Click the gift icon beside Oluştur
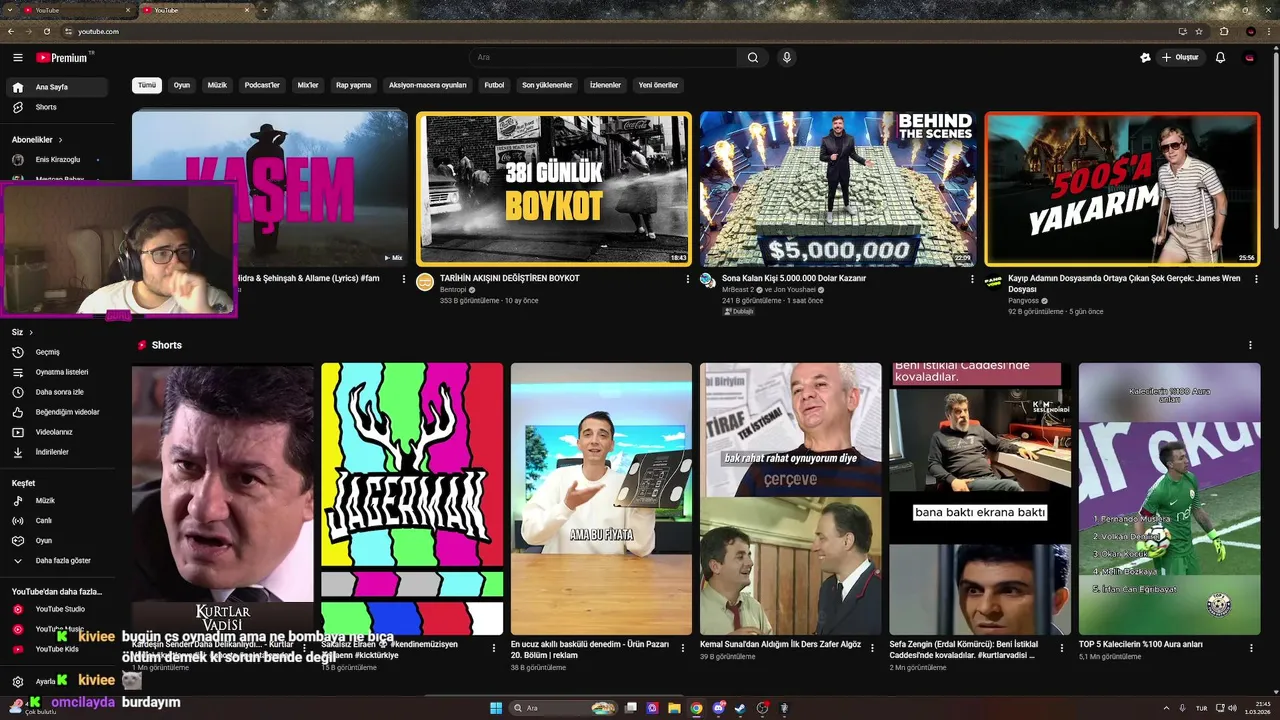1280x720 pixels. tap(1145, 58)
